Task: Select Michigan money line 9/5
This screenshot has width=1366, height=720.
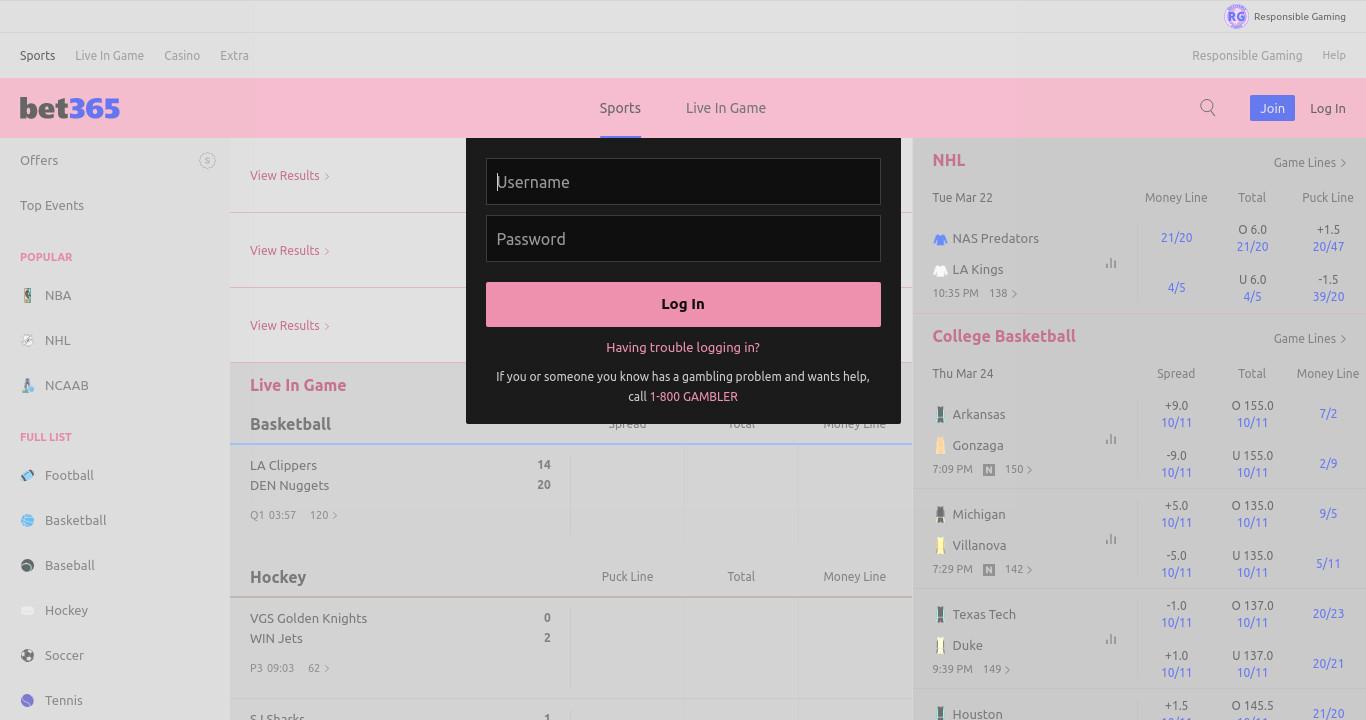Action: (1328, 513)
